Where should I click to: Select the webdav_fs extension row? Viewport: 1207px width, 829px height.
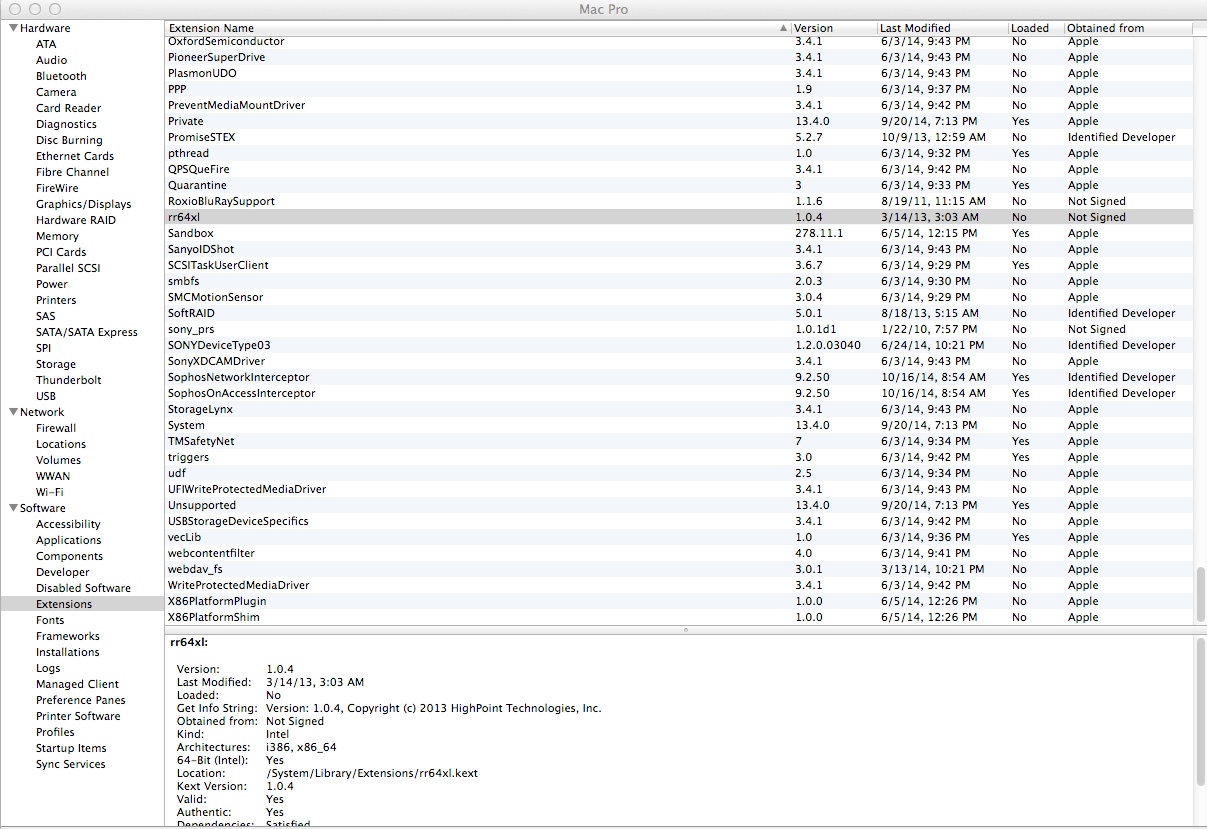(x=679, y=569)
